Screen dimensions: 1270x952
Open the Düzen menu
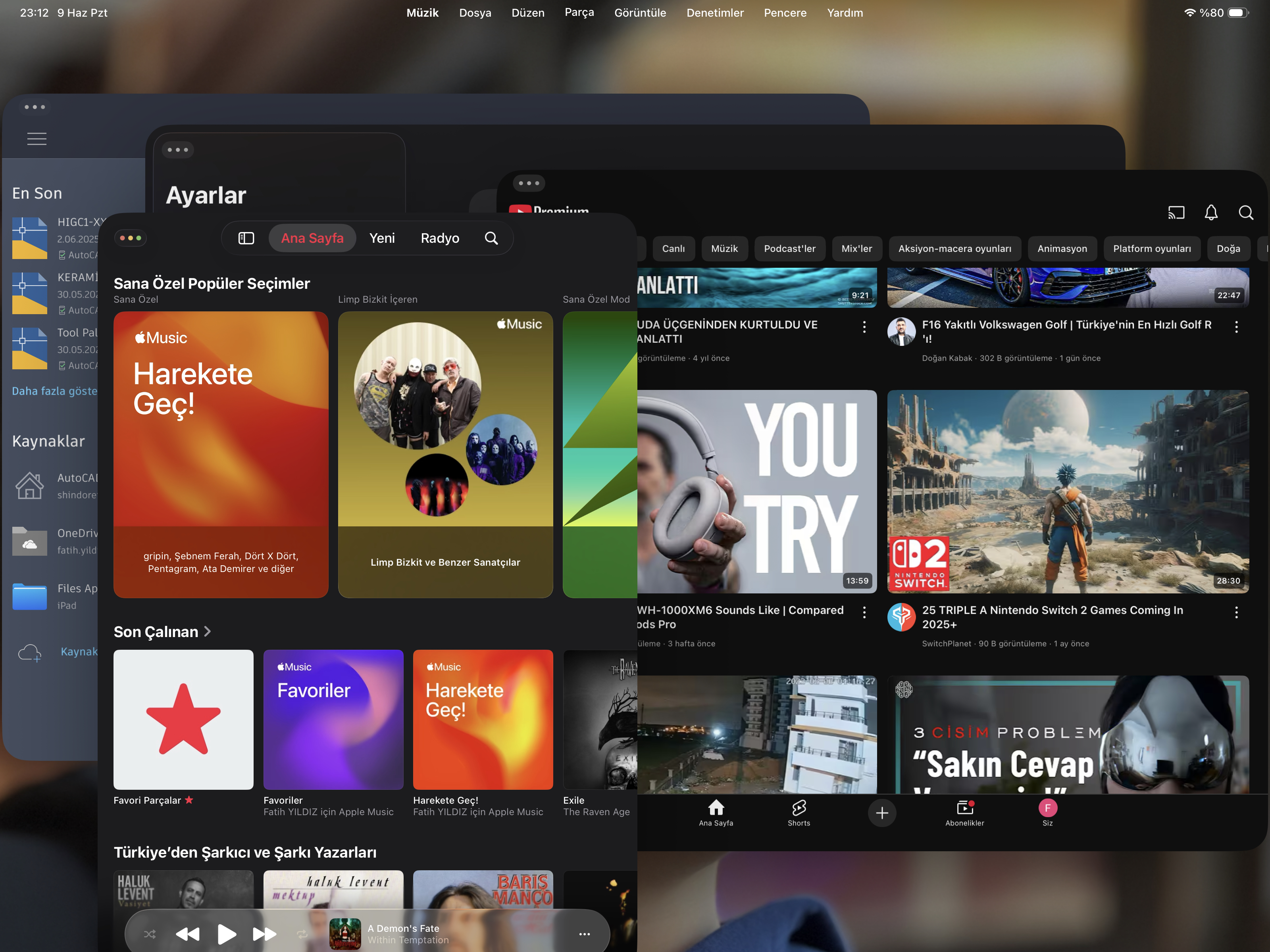527,13
